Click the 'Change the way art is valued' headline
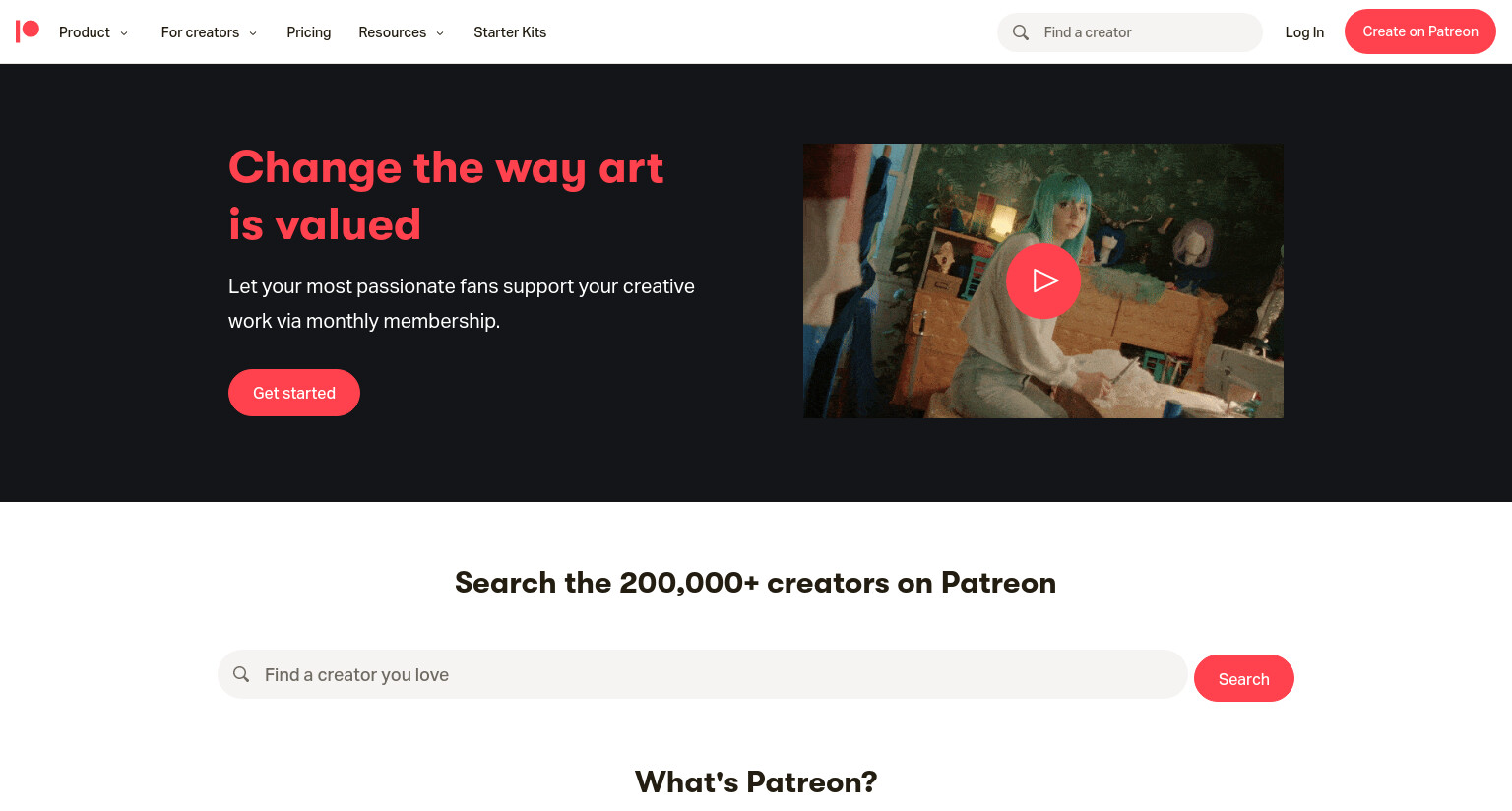1512x811 pixels. (446, 196)
